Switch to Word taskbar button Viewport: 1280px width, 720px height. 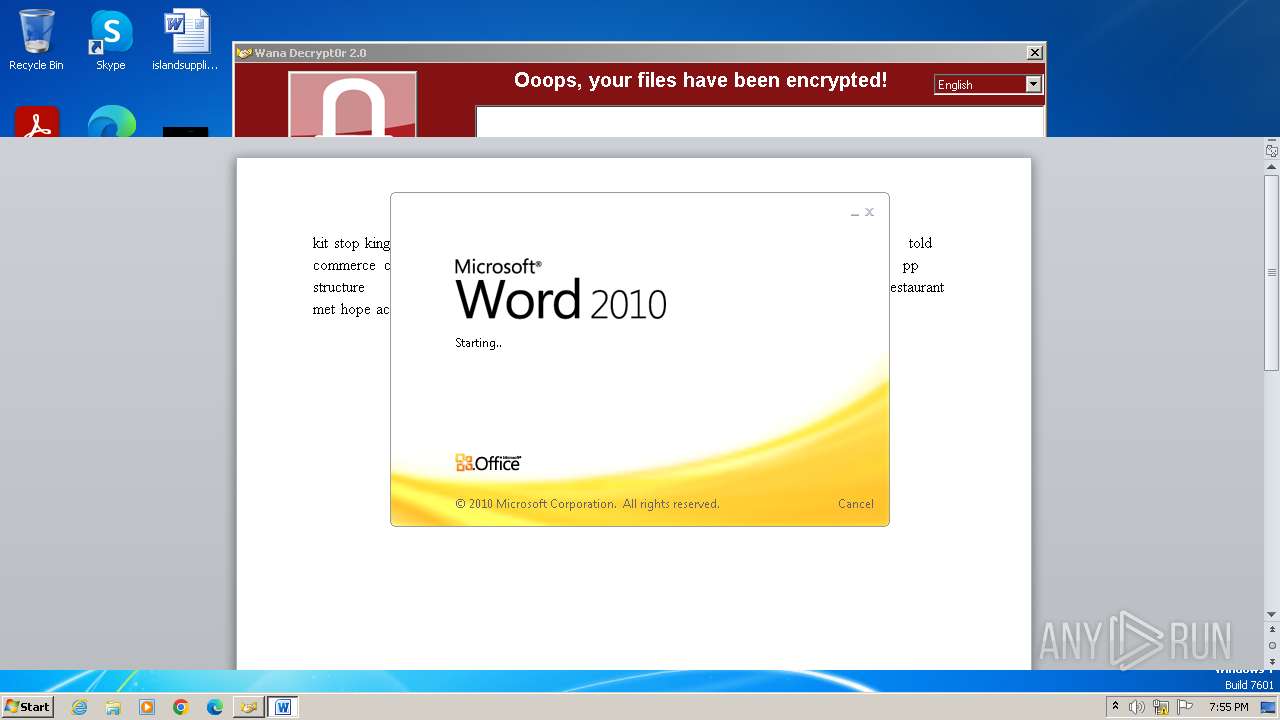tap(283, 707)
